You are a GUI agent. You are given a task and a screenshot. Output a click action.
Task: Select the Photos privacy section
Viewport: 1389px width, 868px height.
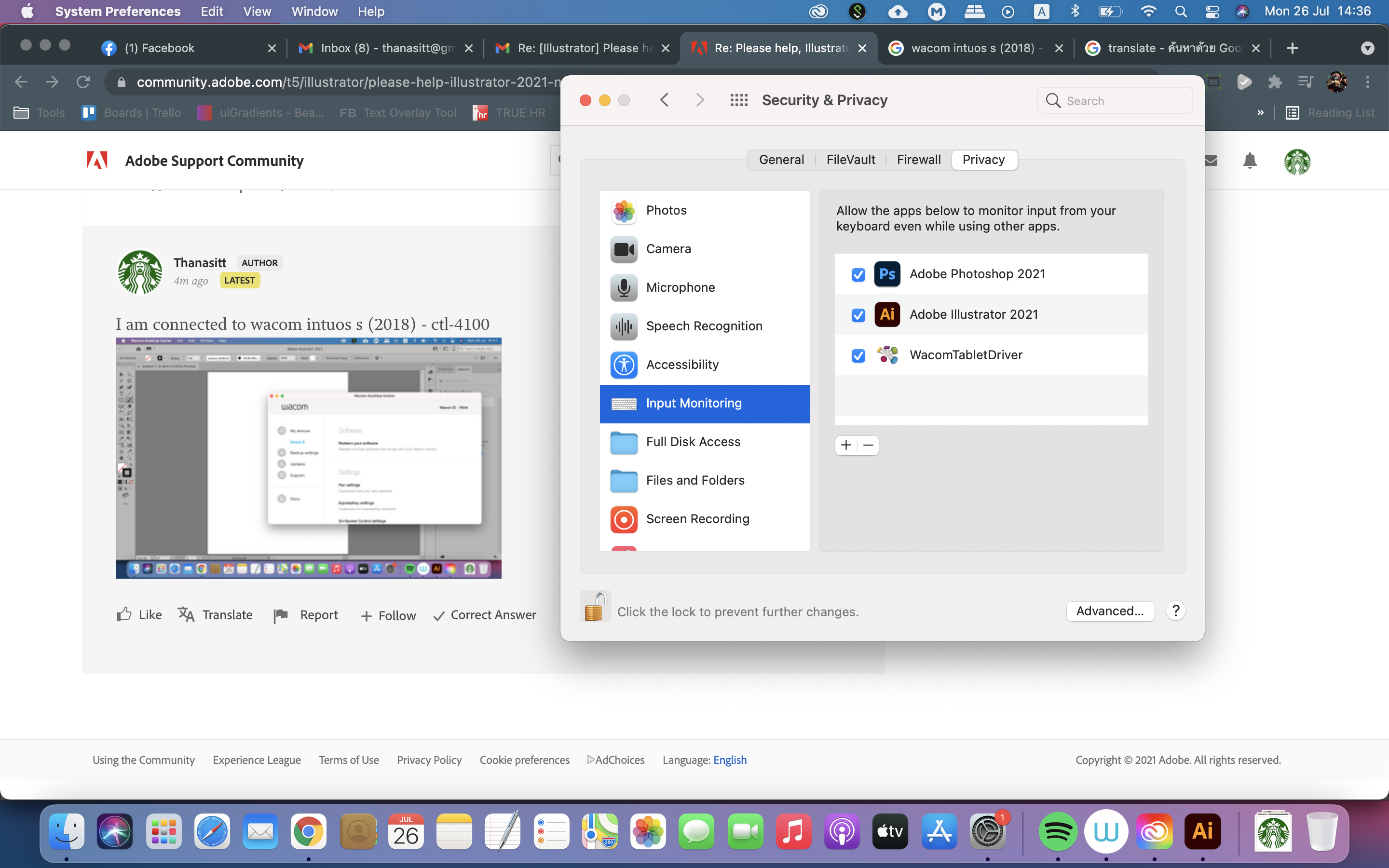point(666,210)
